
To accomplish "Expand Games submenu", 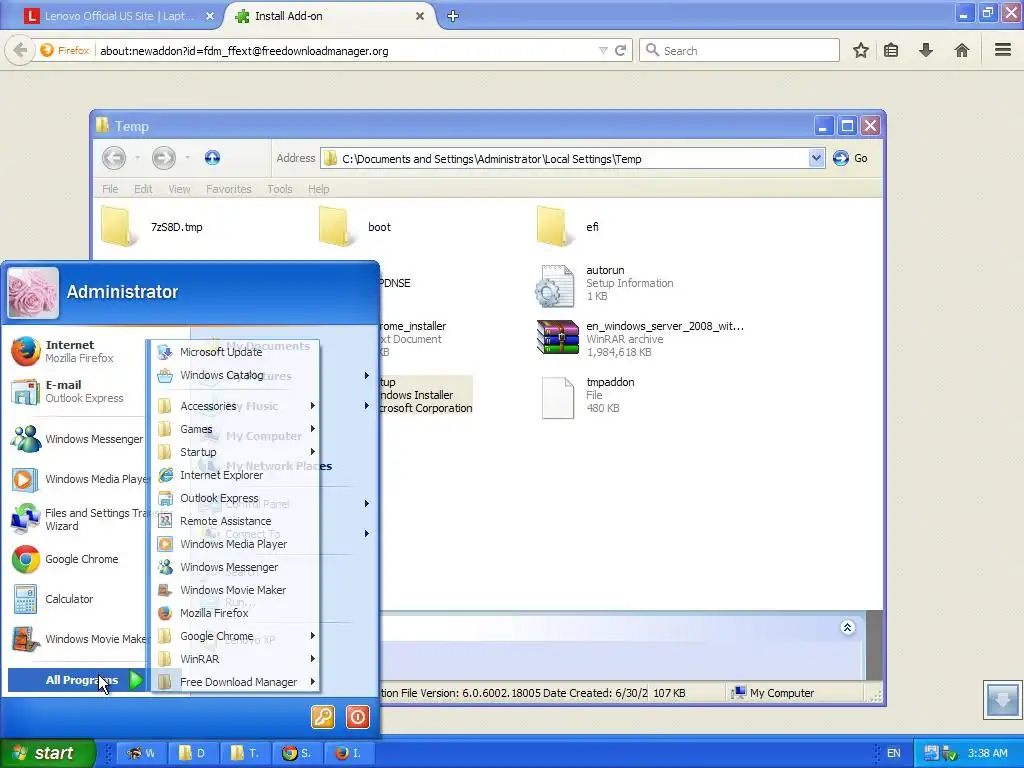I will pyautogui.click(x=236, y=428).
